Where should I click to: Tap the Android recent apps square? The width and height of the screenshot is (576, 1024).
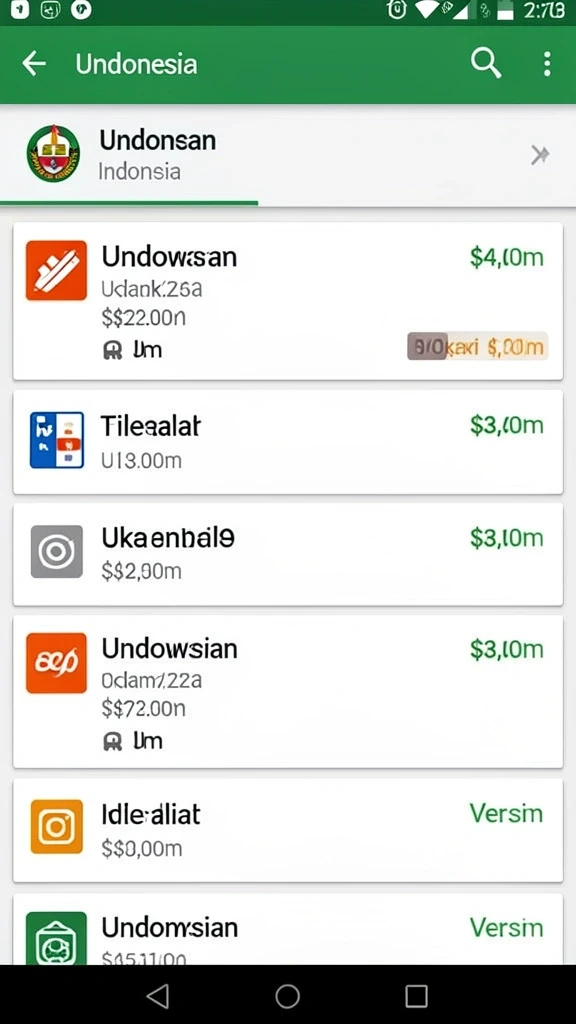416,997
